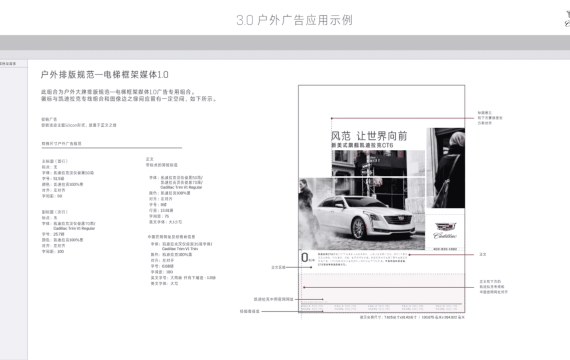Screen dimensions: 570x360
Task: Click the description line starting "此组合为户外大牌排版规范"
Action: [x=119, y=92]
